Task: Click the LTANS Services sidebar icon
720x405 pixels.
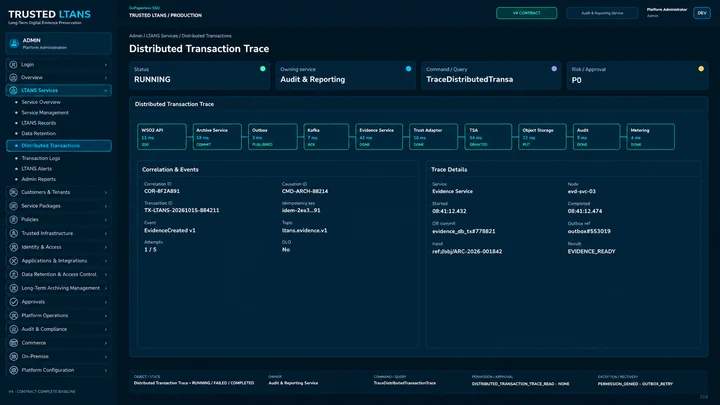Action: [13, 90]
